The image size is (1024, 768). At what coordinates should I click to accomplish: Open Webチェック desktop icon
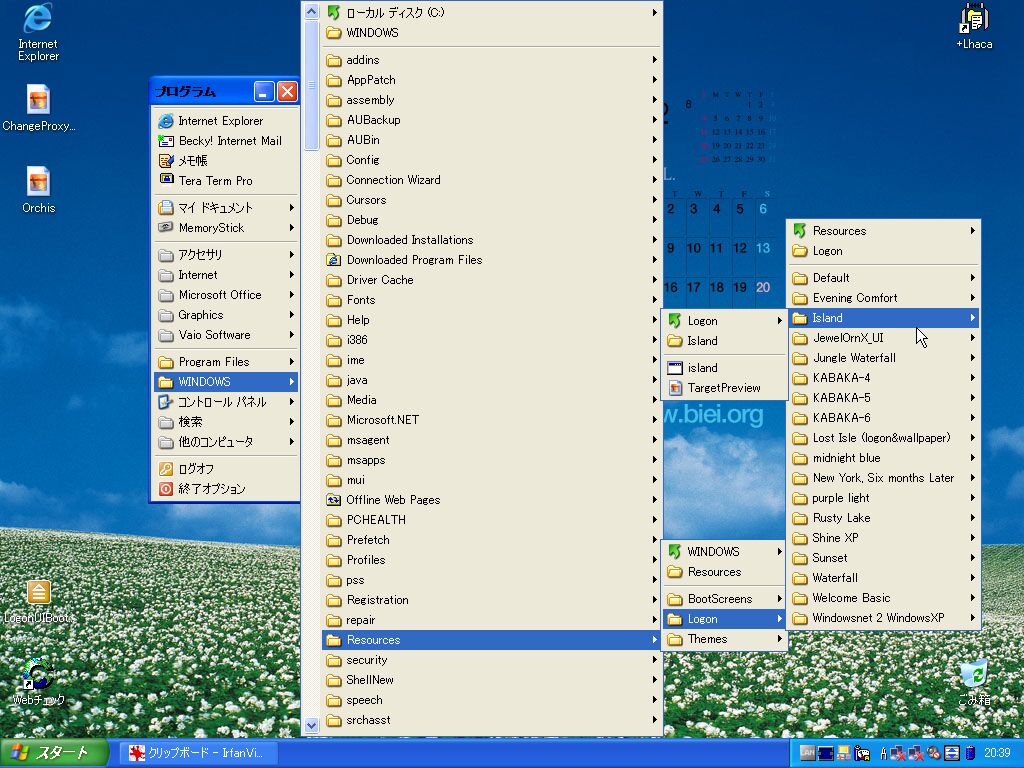(x=38, y=681)
